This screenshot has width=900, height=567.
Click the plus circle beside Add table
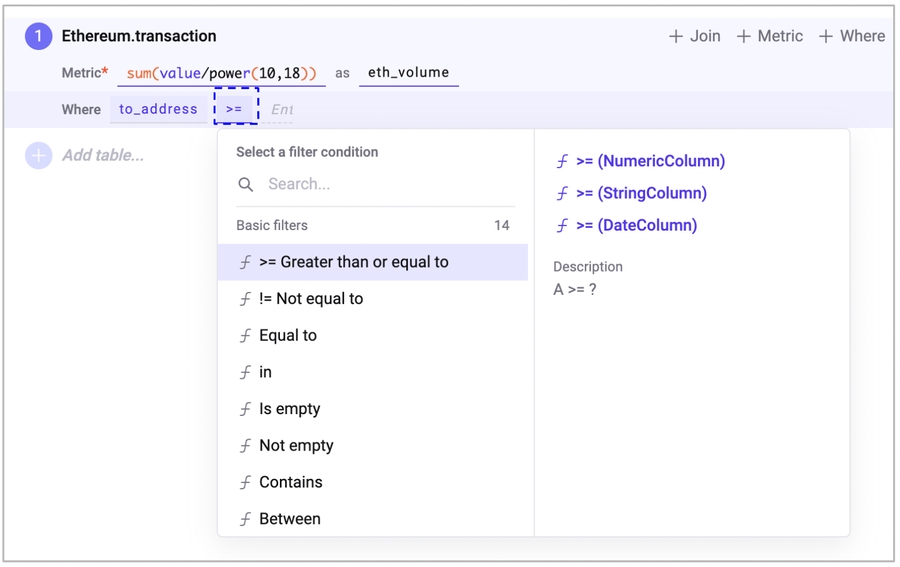coord(38,155)
